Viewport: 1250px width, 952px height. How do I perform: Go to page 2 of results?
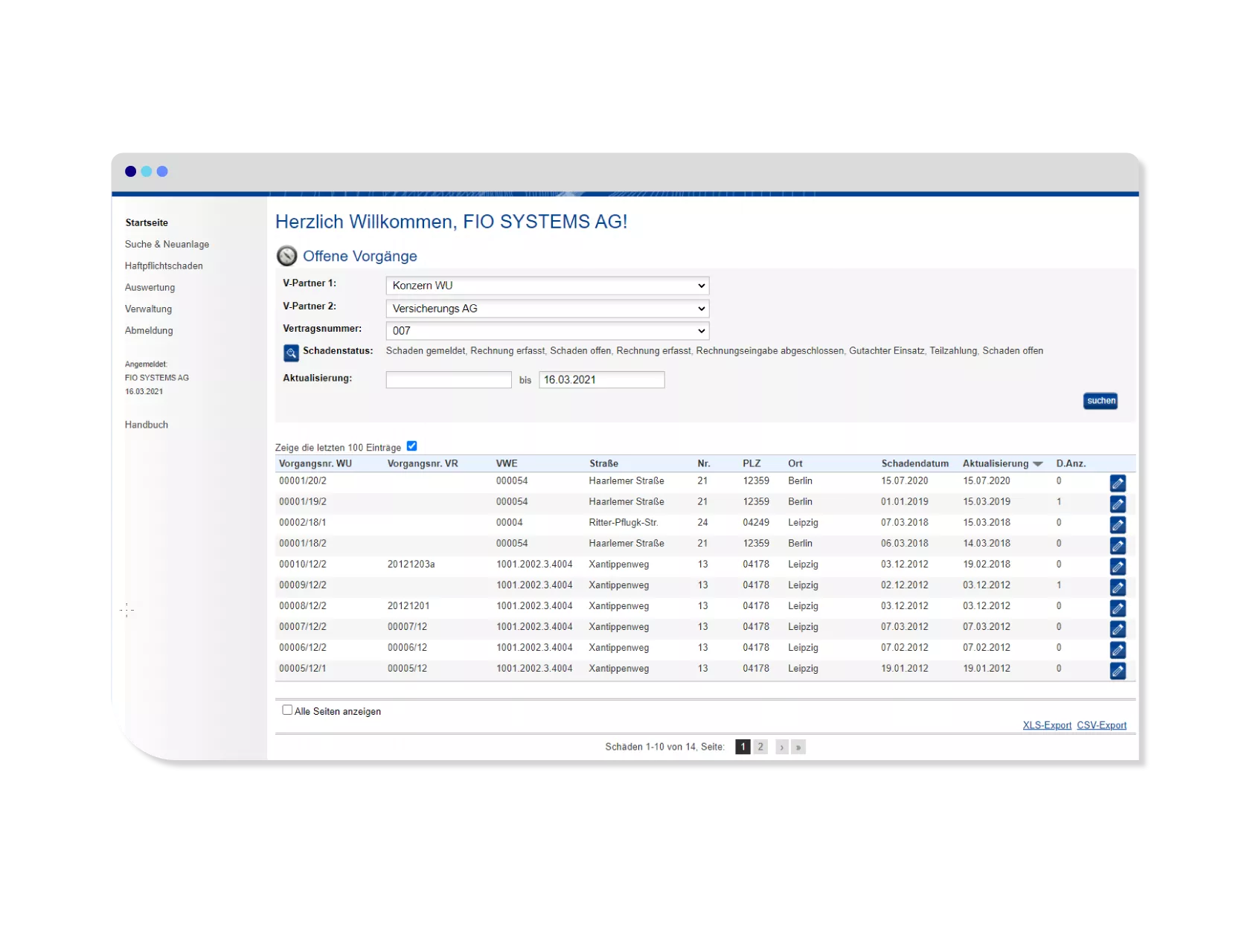coord(760,747)
